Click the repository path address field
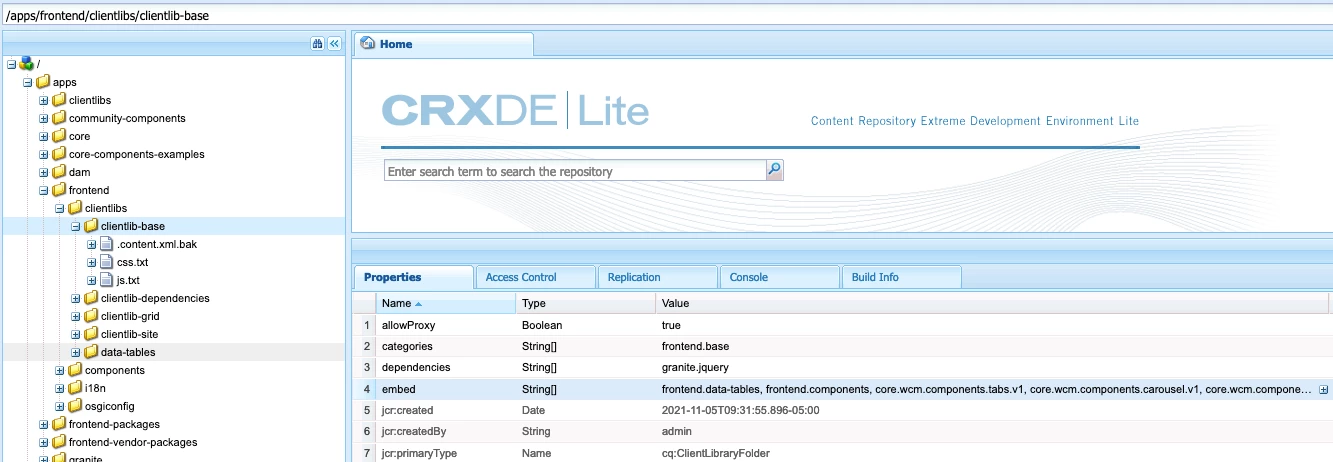The width and height of the screenshot is (1333, 462). click(x=666, y=15)
